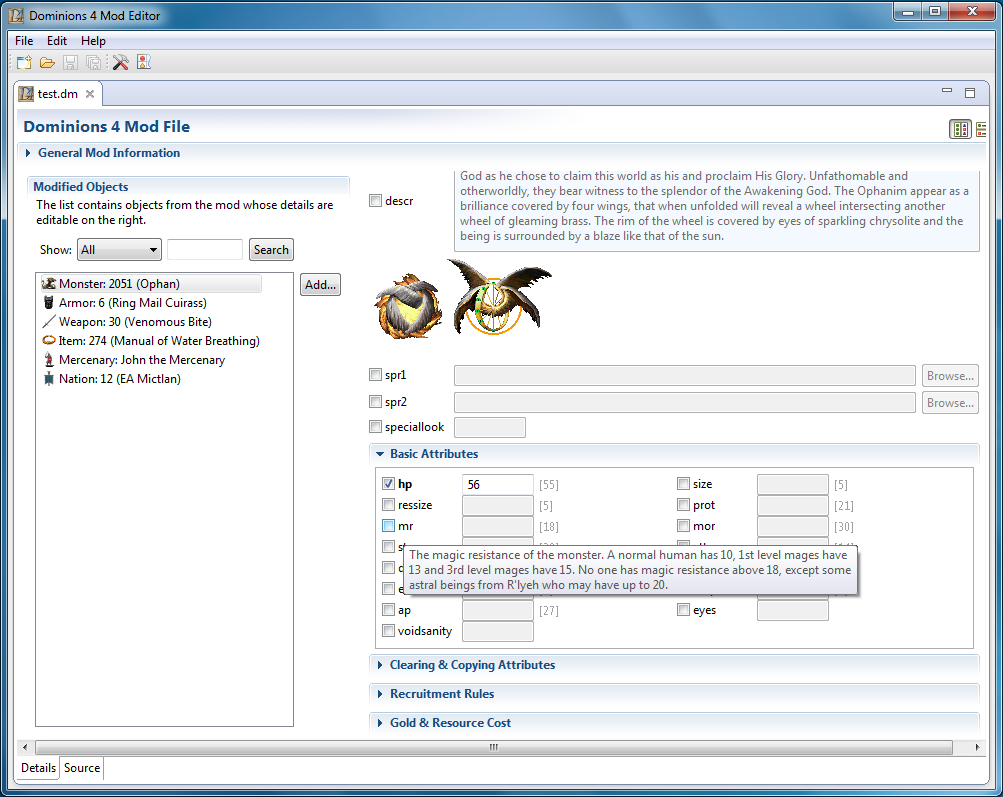The width and height of the screenshot is (1003, 797).
Task: Click the nation icon beside EA Mictlan
Action: click(x=49, y=379)
